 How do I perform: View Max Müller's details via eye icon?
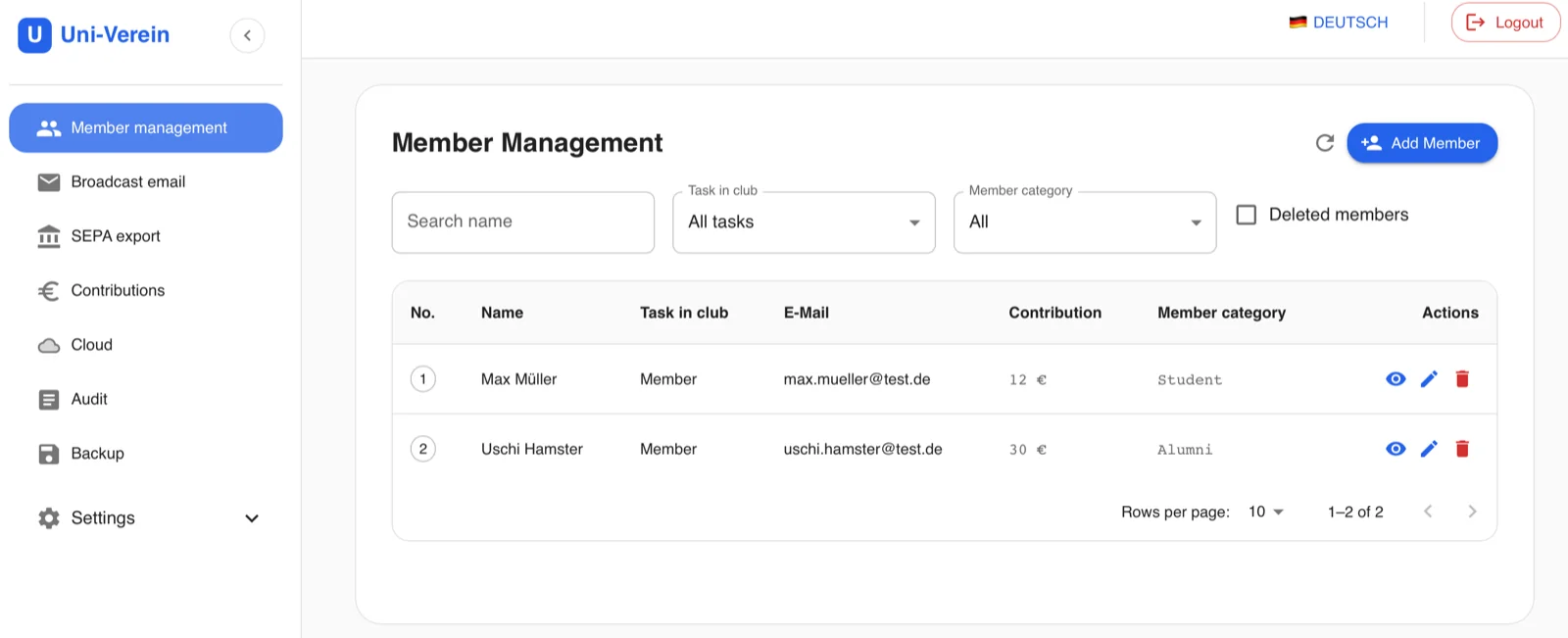click(x=1396, y=379)
